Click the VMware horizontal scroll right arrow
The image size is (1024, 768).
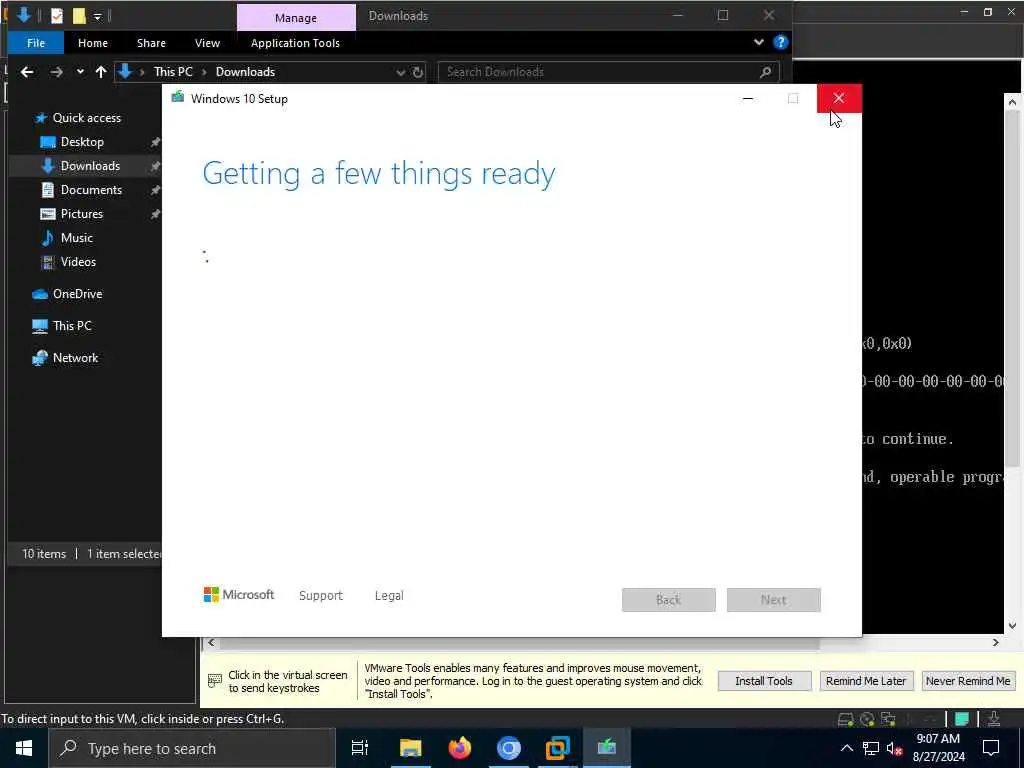click(x=995, y=643)
